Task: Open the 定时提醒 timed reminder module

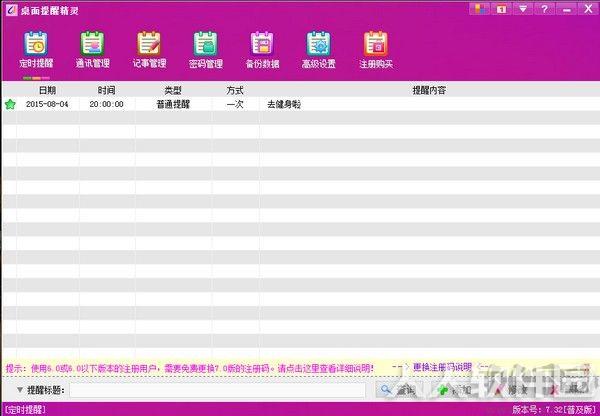Action: tap(36, 50)
